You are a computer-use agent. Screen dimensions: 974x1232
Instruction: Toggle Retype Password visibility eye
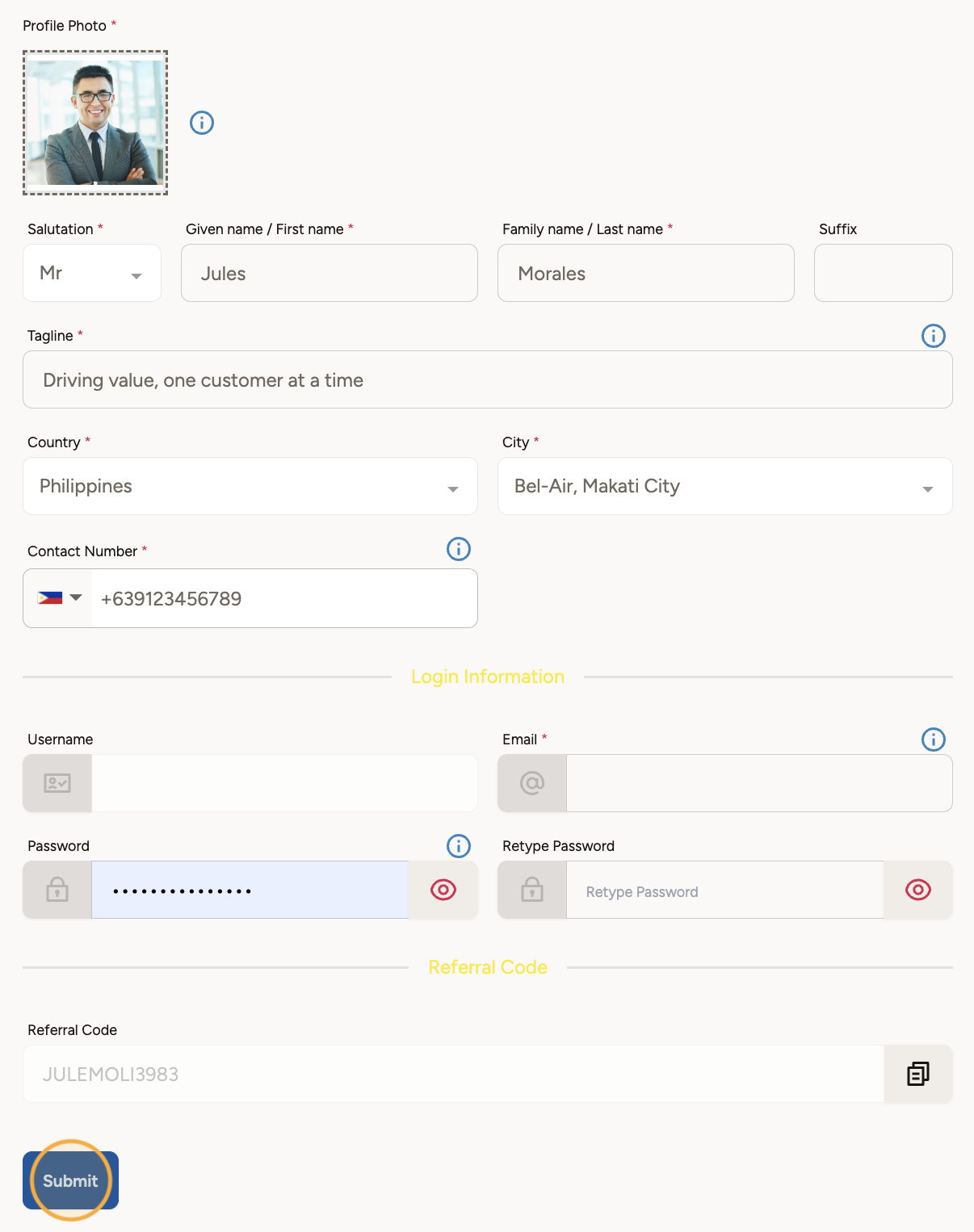[x=917, y=890]
